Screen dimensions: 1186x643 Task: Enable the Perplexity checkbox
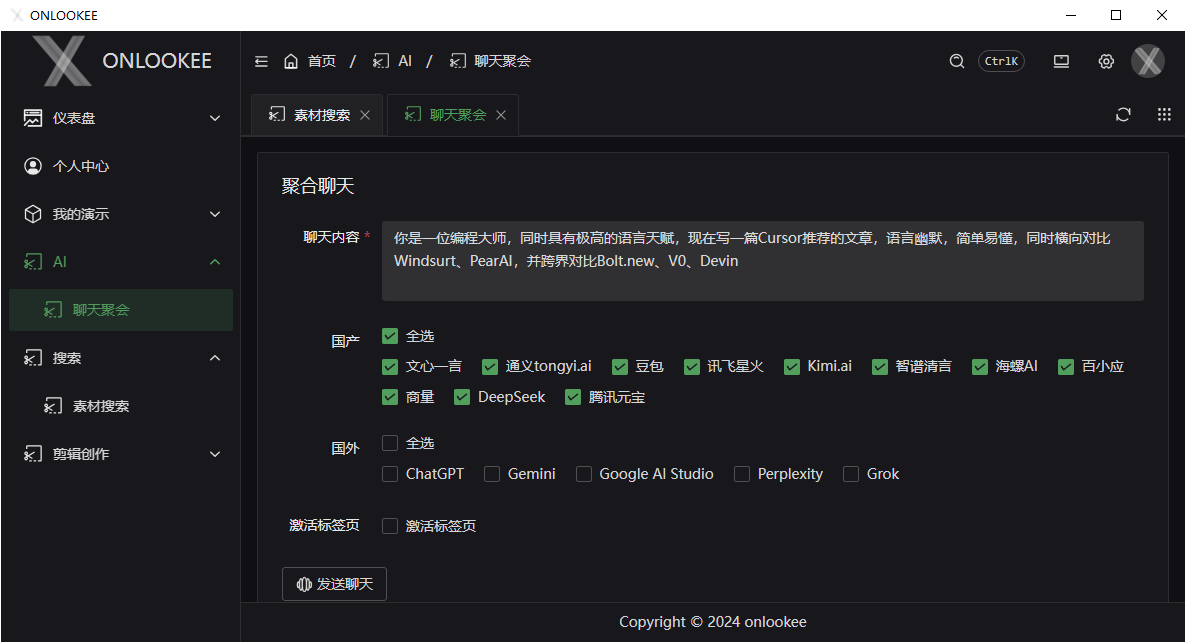[742, 474]
